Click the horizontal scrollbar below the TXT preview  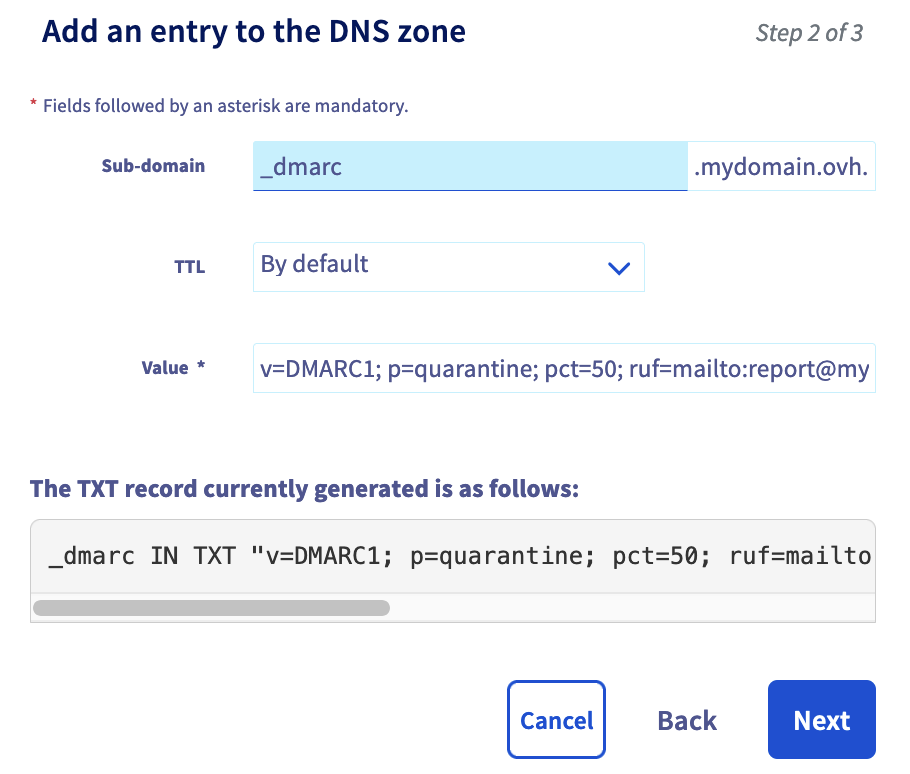coord(211,608)
